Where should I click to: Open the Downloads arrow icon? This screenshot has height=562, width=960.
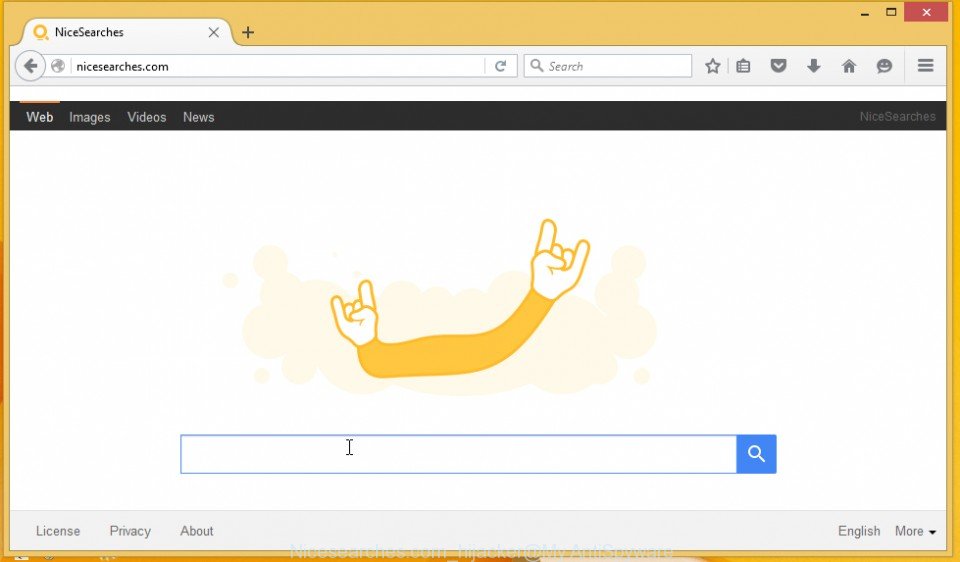click(x=814, y=66)
